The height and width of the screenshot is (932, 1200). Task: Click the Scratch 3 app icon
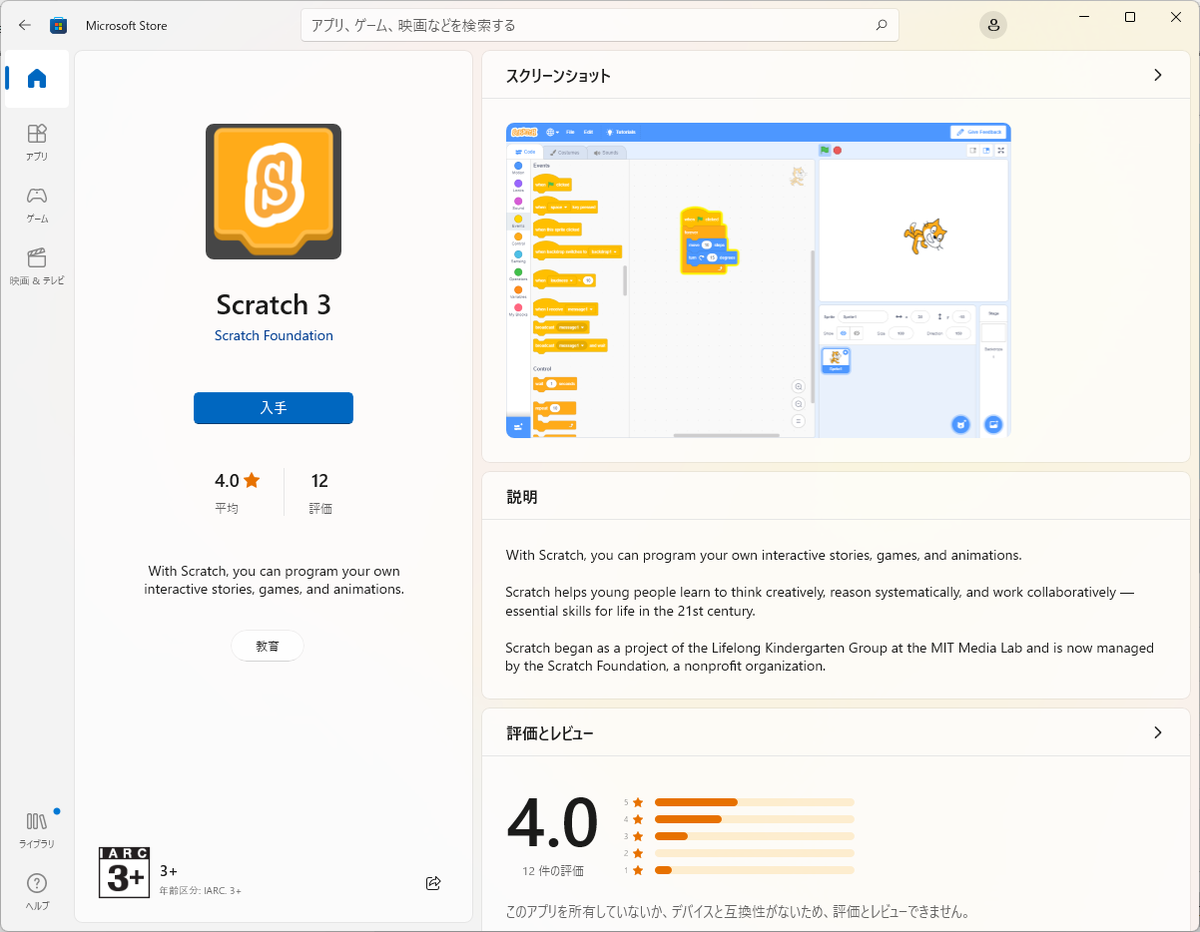tap(273, 191)
